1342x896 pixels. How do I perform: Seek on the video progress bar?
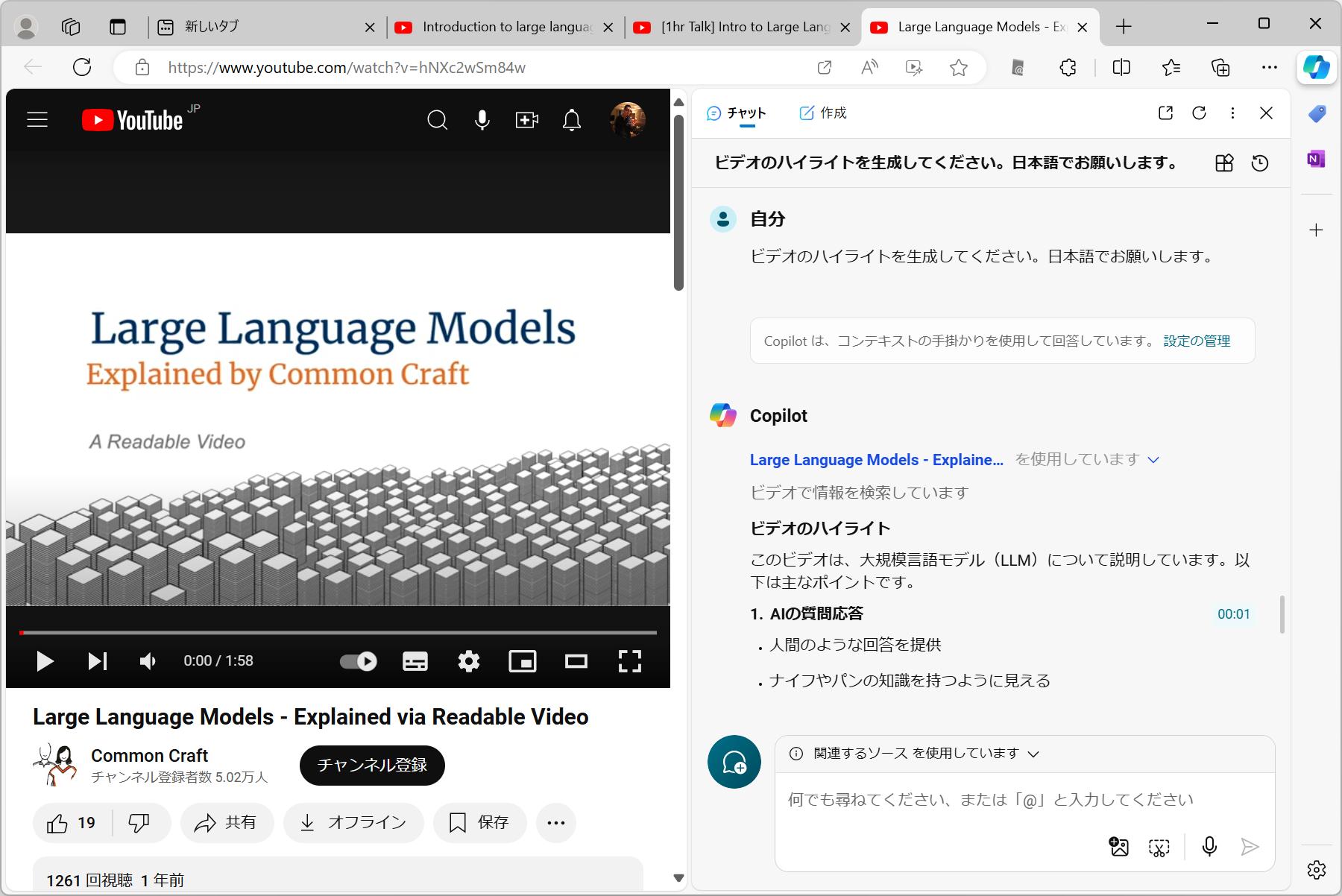[338, 633]
